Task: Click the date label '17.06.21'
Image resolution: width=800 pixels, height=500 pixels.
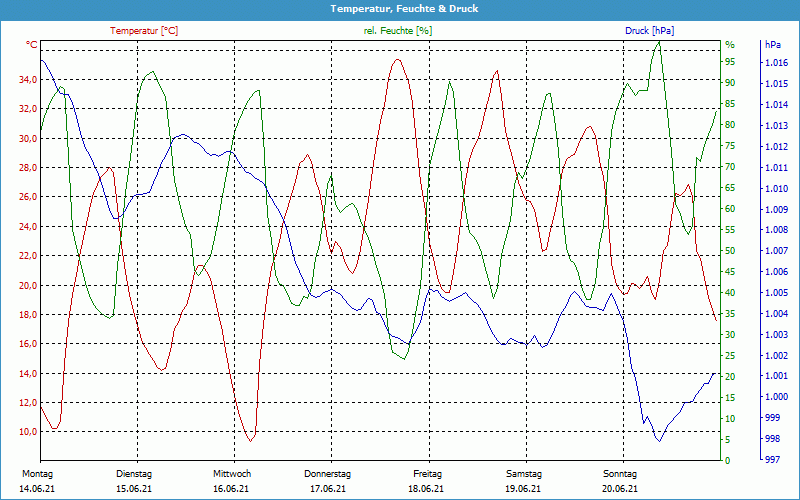Action: 328,489
